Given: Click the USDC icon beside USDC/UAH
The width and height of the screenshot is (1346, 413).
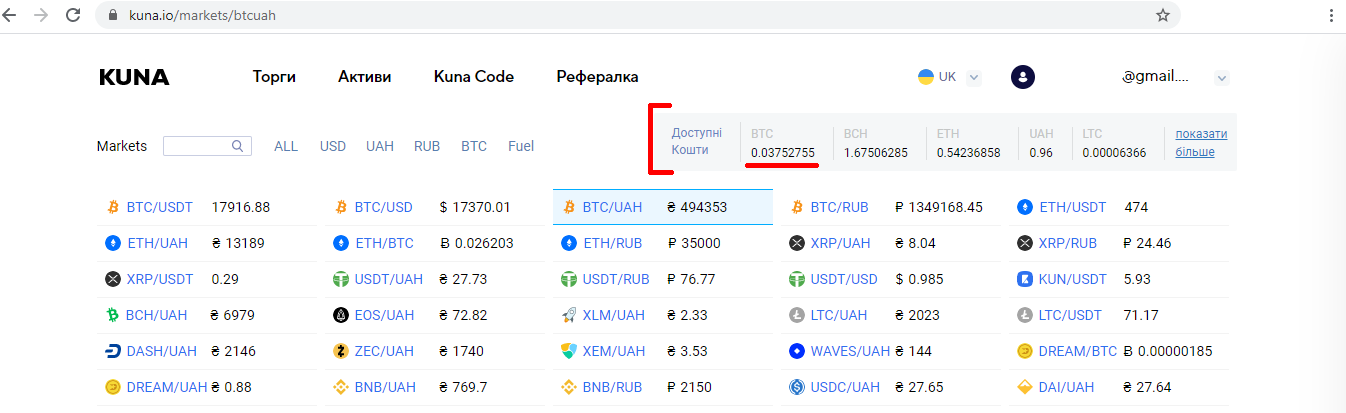Looking at the screenshot, I should [797, 387].
